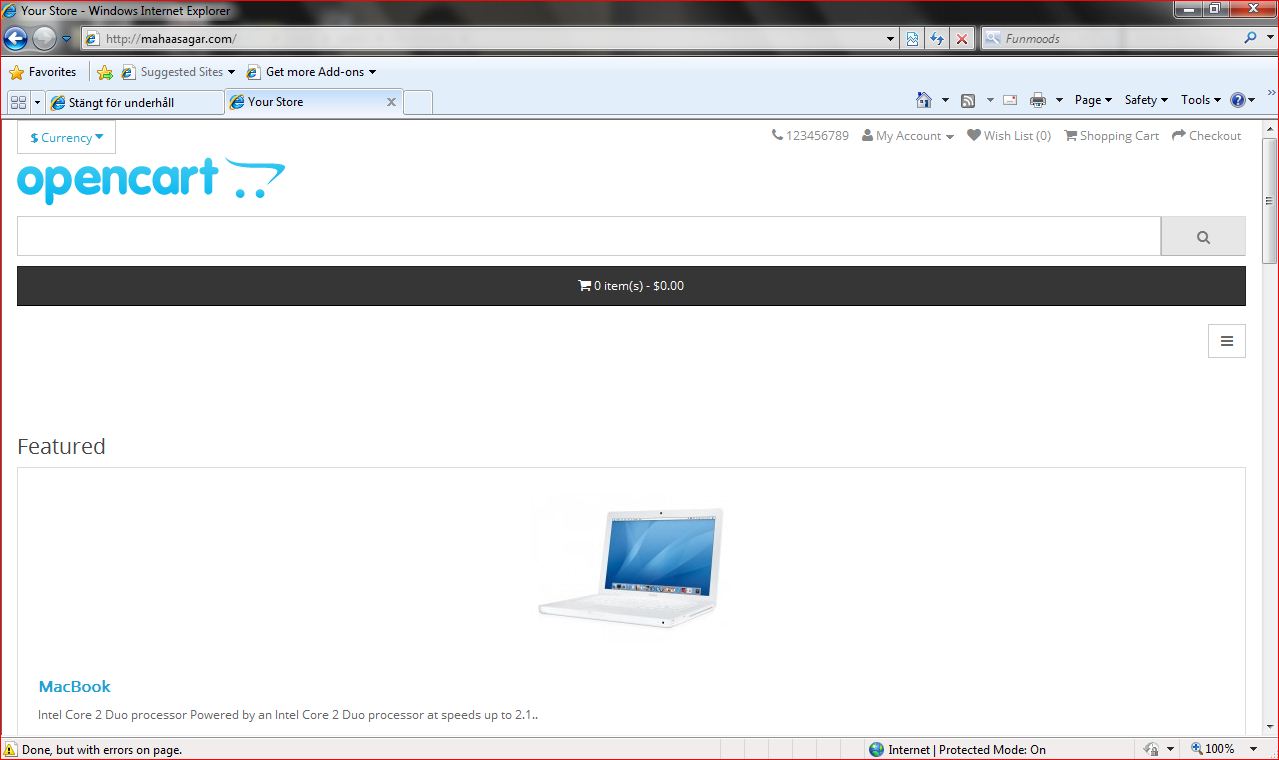
Task: Open the Safety menu
Action: point(1146,100)
